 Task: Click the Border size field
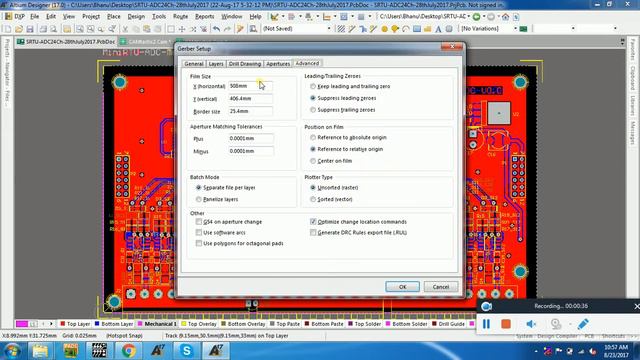(250, 111)
